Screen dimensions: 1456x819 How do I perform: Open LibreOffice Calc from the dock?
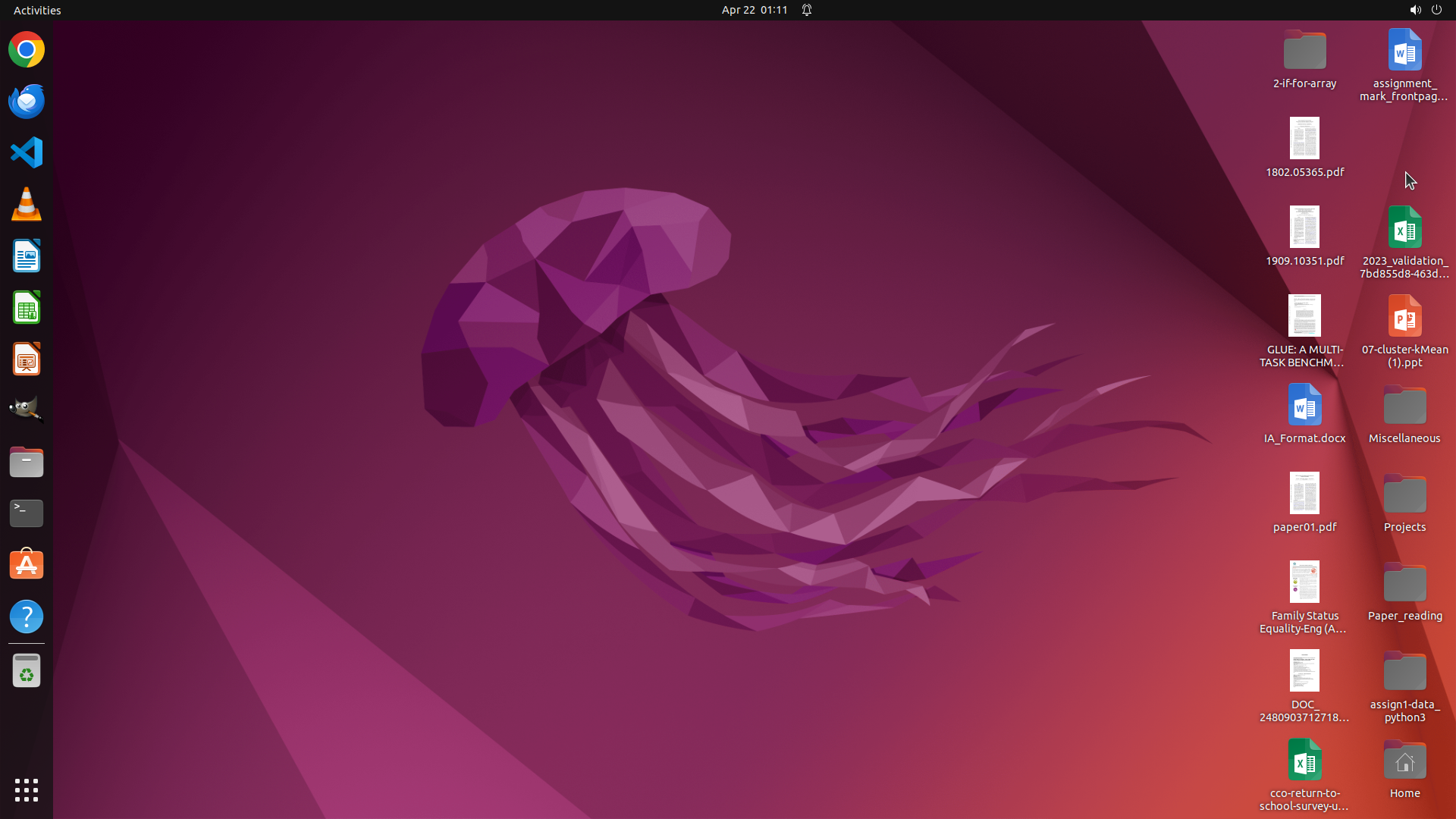point(27,308)
